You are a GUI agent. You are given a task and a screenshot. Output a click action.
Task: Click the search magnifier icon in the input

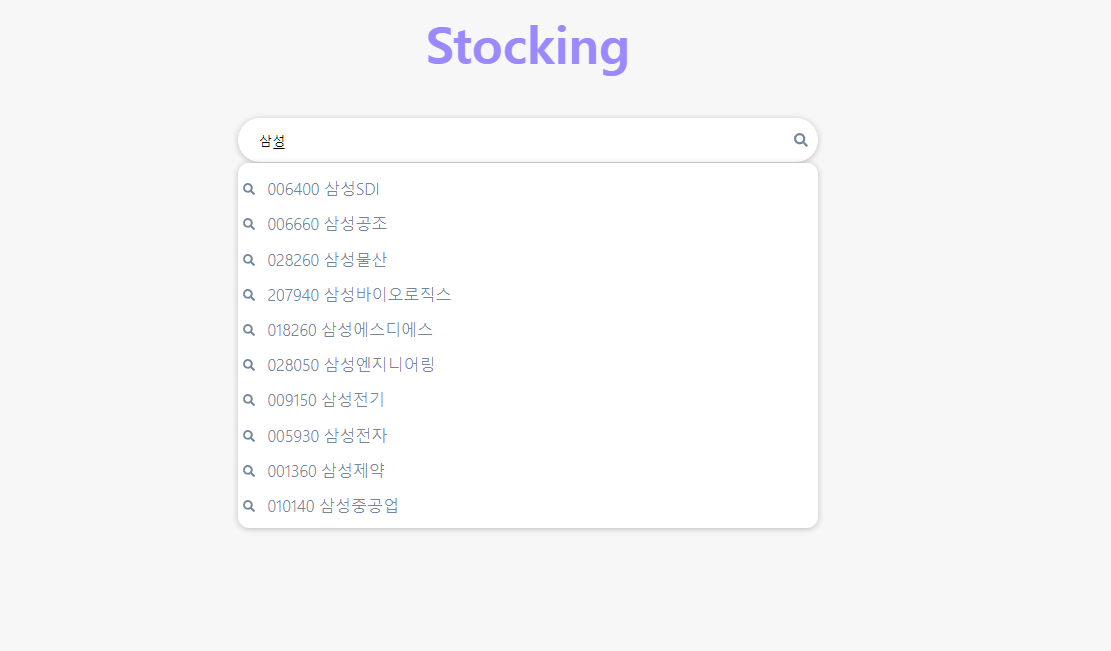pyautogui.click(x=799, y=140)
